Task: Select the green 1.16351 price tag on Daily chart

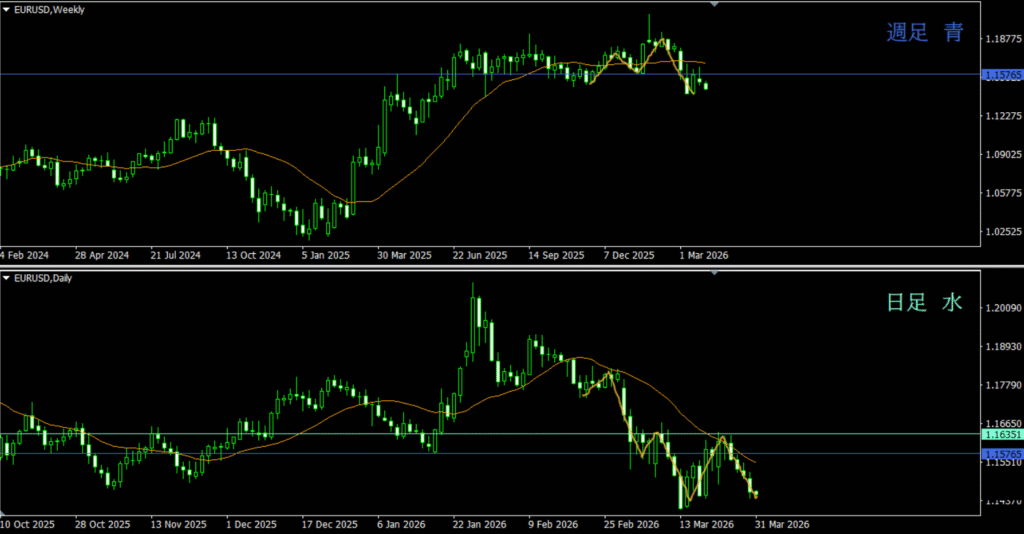Action: pyautogui.click(x=1001, y=435)
